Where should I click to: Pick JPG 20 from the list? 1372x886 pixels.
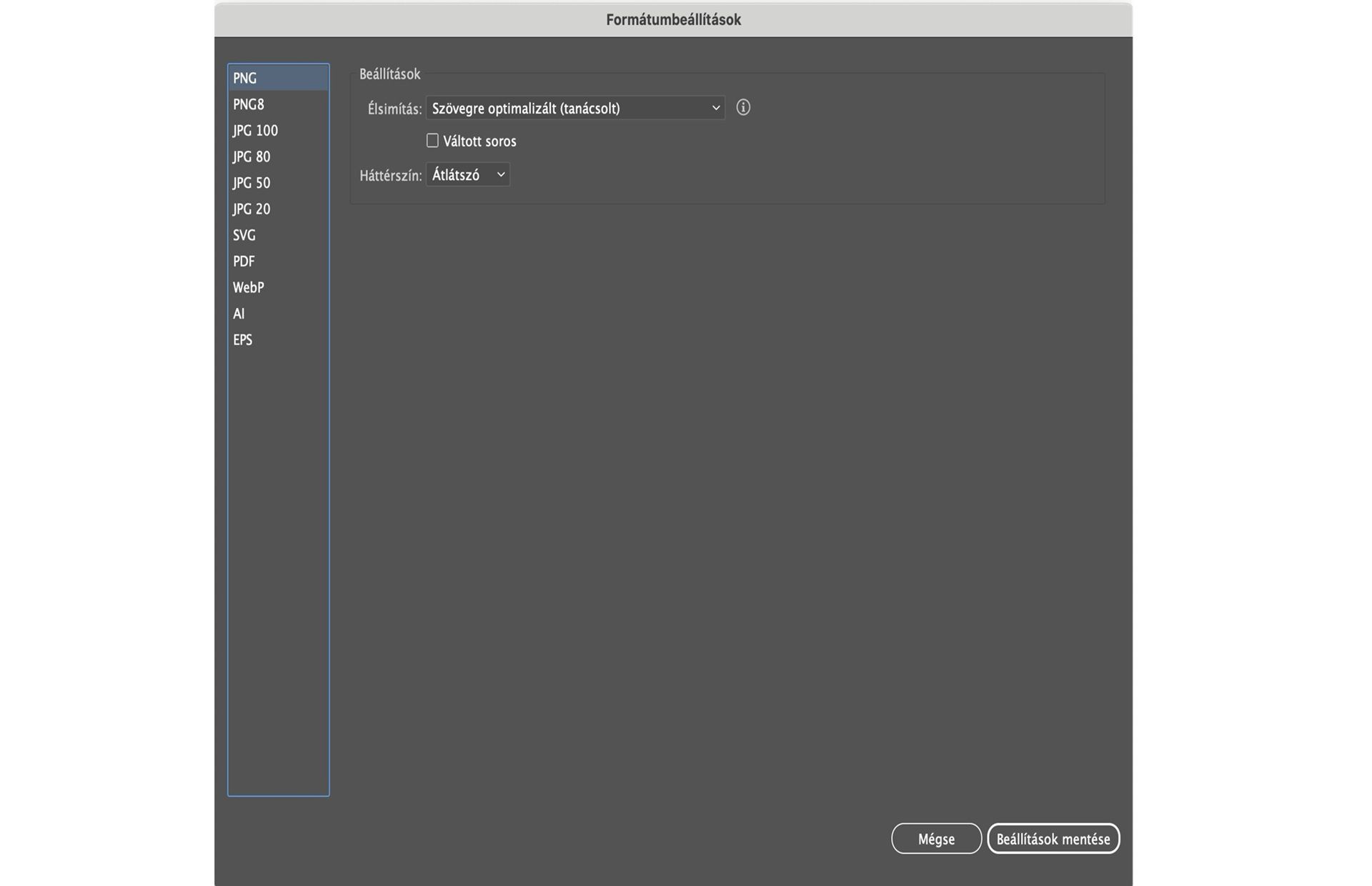252,209
